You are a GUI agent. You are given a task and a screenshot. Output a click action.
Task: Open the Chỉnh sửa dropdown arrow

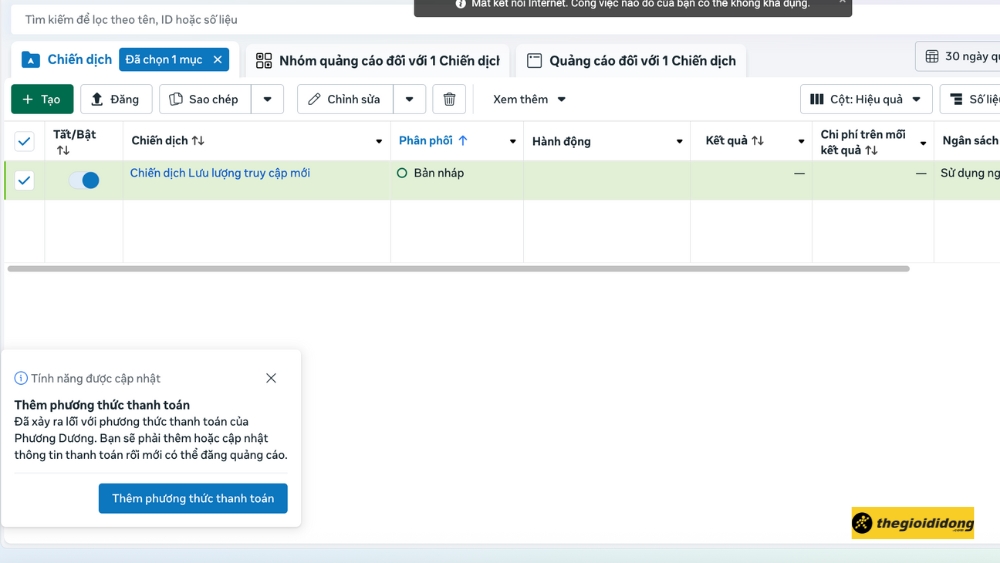(x=409, y=99)
